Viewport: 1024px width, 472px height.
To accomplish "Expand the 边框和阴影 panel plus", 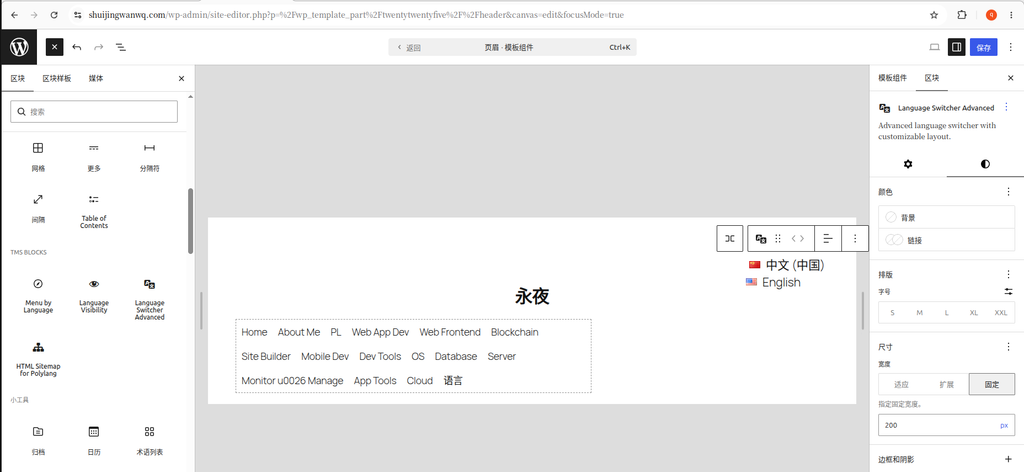I will coord(1008,460).
